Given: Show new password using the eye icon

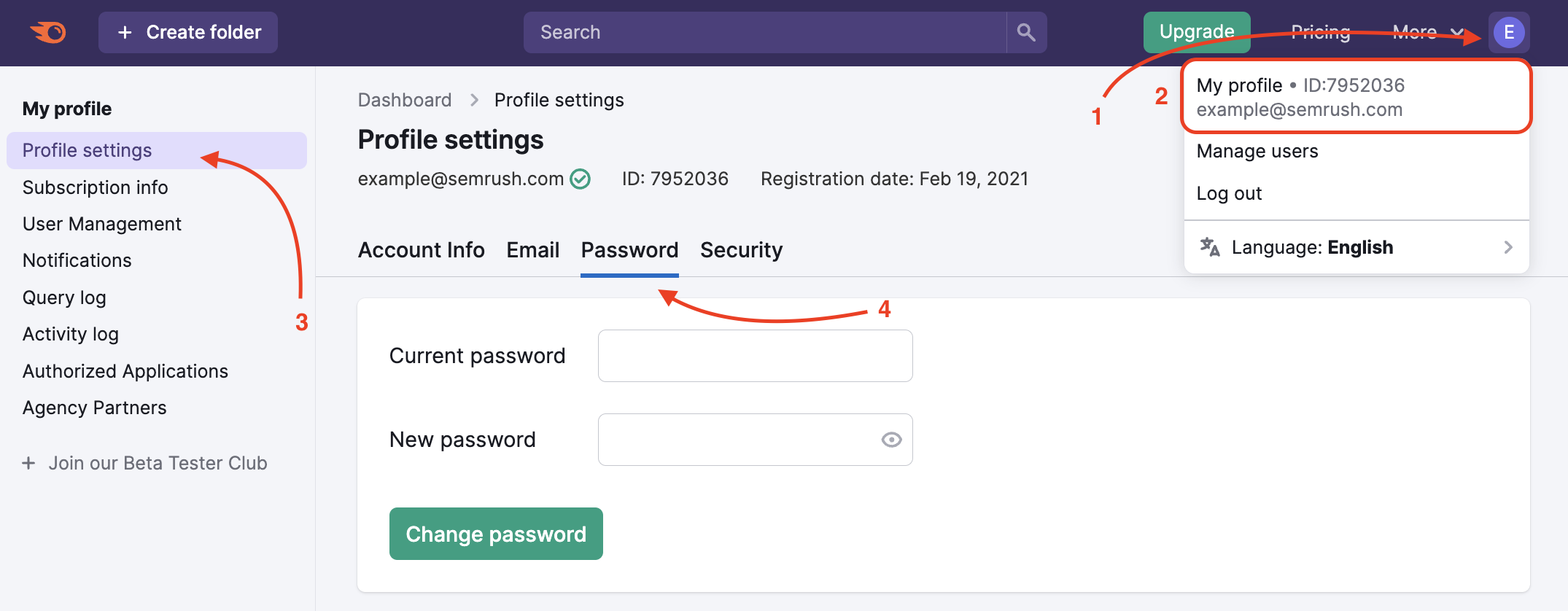Looking at the screenshot, I should pyautogui.click(x=891, y=439).
